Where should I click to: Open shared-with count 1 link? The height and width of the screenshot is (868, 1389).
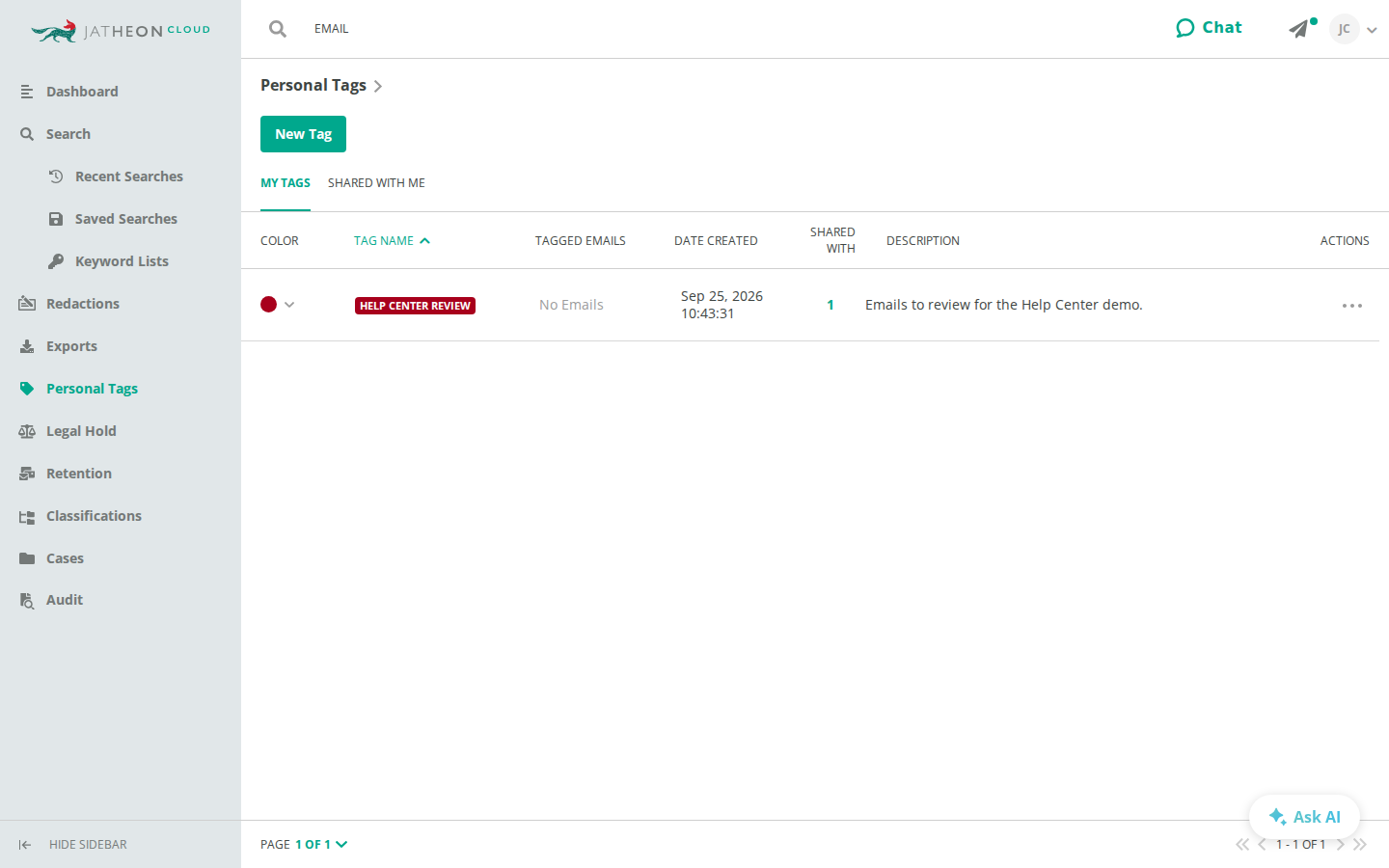(x=831, y=305)
